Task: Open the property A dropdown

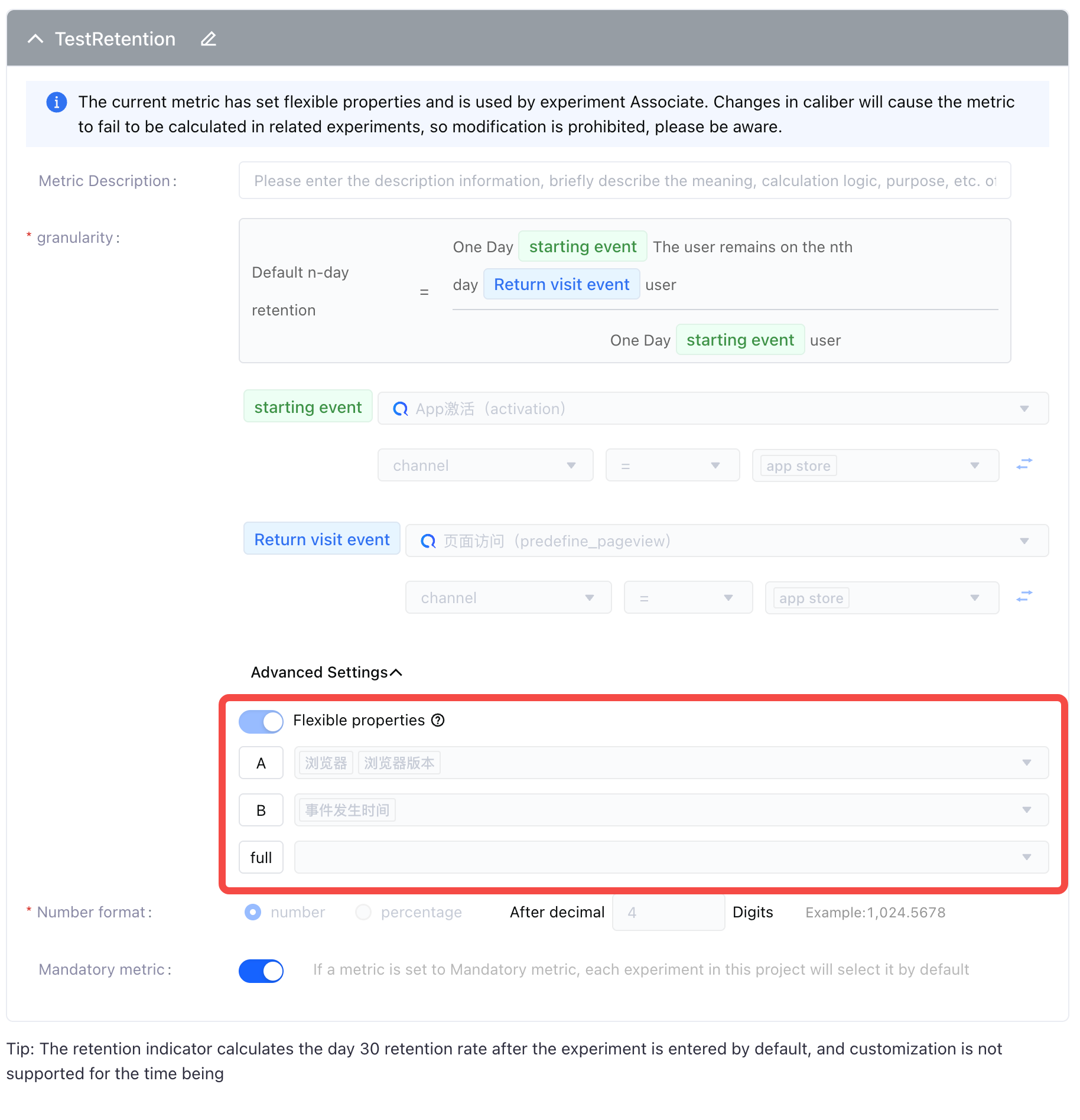Action: click(672, 763)
